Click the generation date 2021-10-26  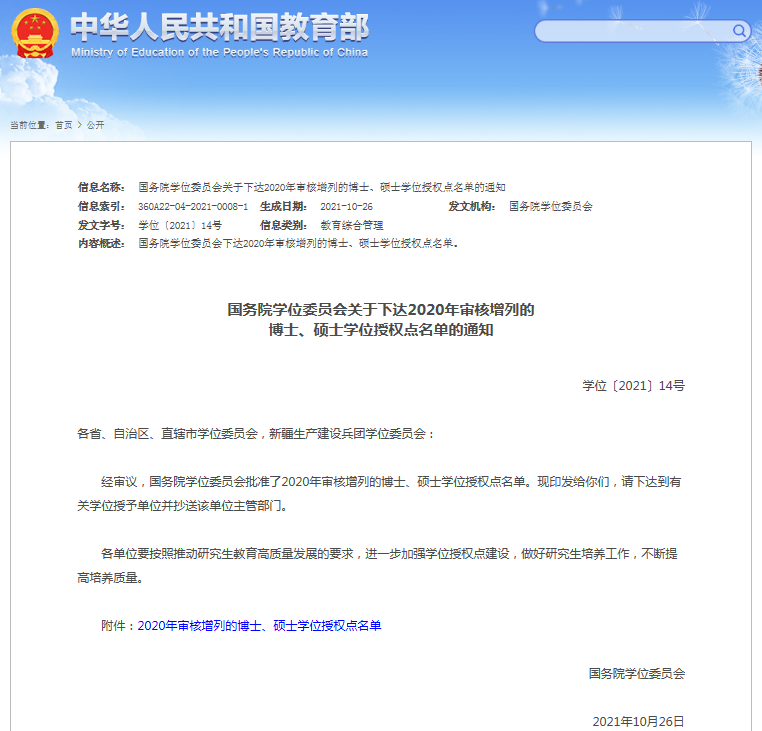tap(346, 206)
